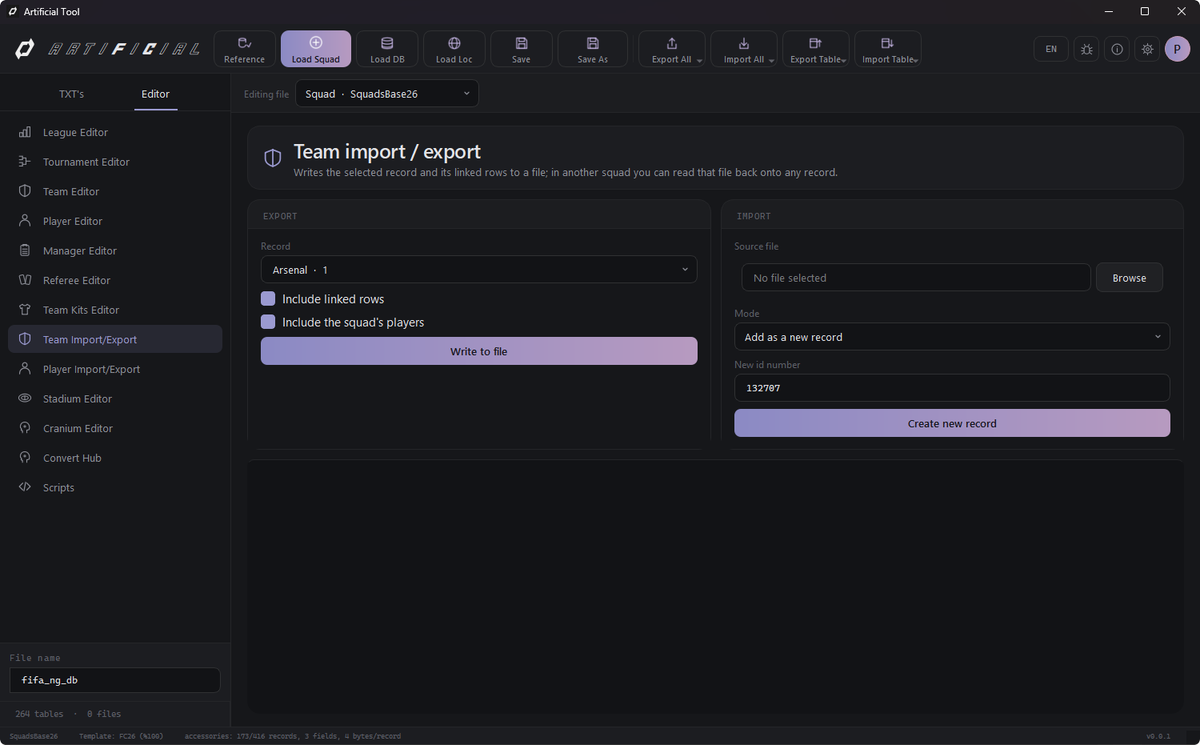Open the info icon in the header
Screen dimensions: 1200x745
click(1117, 49)
